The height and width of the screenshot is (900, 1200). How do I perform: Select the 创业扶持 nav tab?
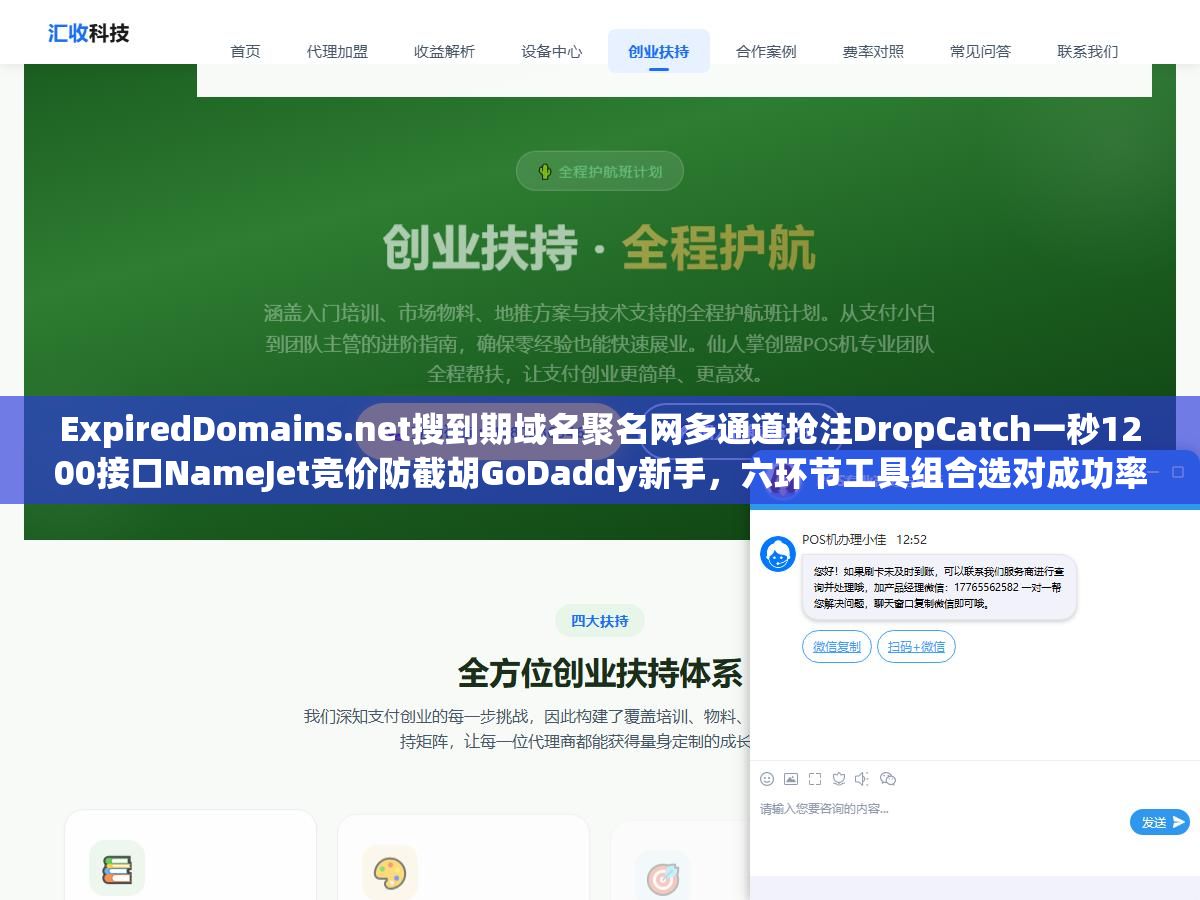659,51
